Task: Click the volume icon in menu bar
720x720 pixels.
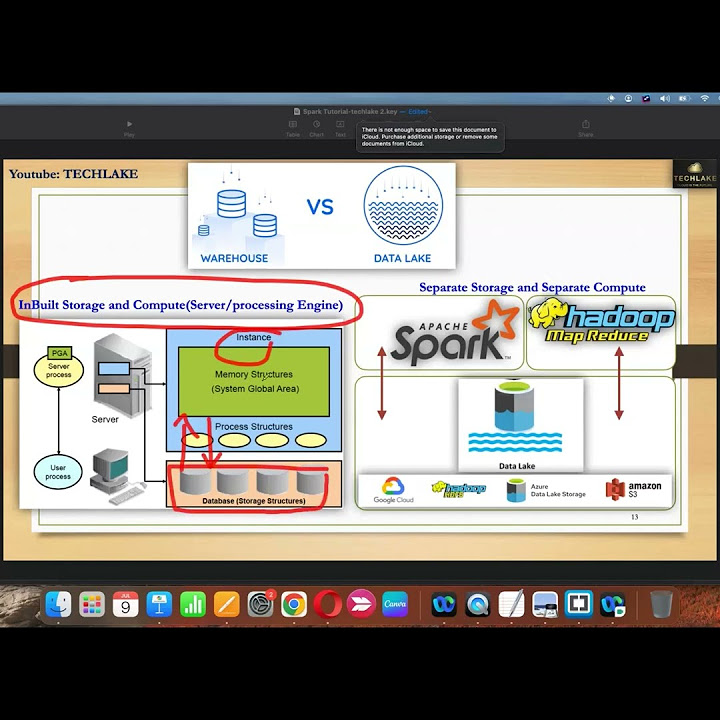Action: pyautogui.click(x=664, y=99)
